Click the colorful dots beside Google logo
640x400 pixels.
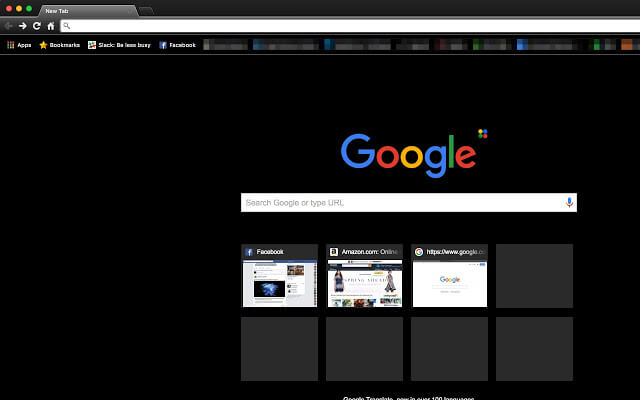coord(482,133)
